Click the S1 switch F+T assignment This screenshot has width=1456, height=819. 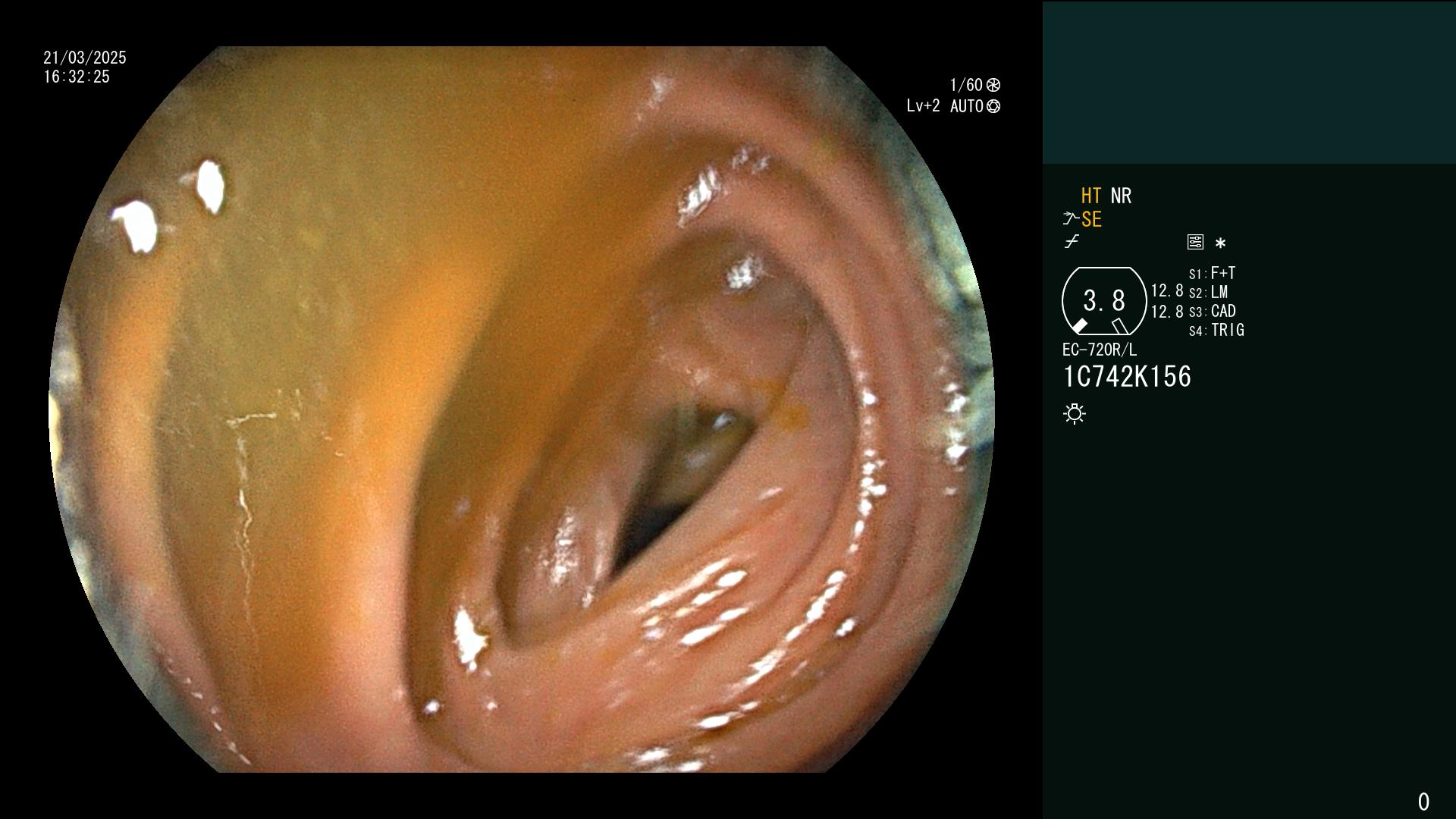pyautogui.click(x=1212, y=273)
